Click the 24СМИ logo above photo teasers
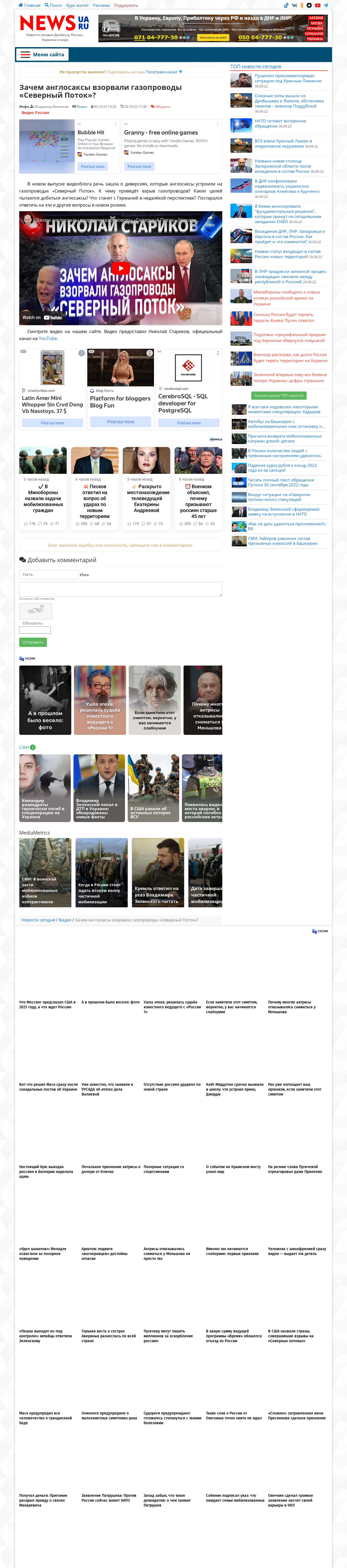The width and height of the screenshot is (347, 1568). pyautogui.click(x=27, y=658)
